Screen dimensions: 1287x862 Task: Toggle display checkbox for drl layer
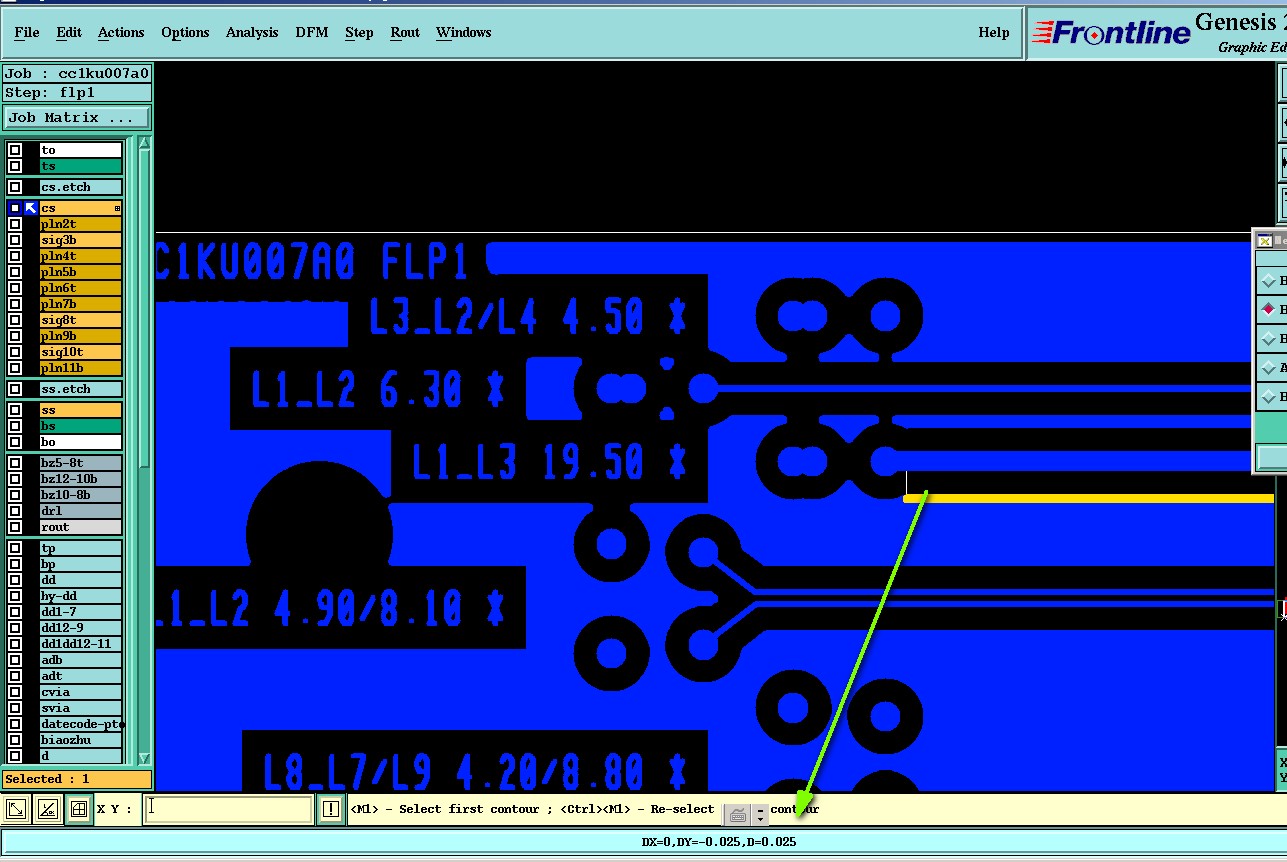click(15, 511)
